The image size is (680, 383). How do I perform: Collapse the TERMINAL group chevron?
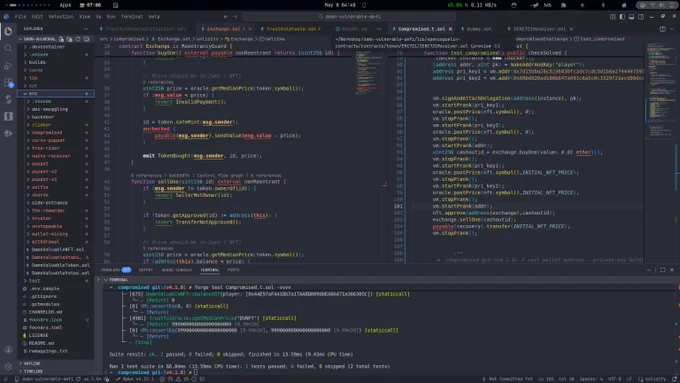106,280
